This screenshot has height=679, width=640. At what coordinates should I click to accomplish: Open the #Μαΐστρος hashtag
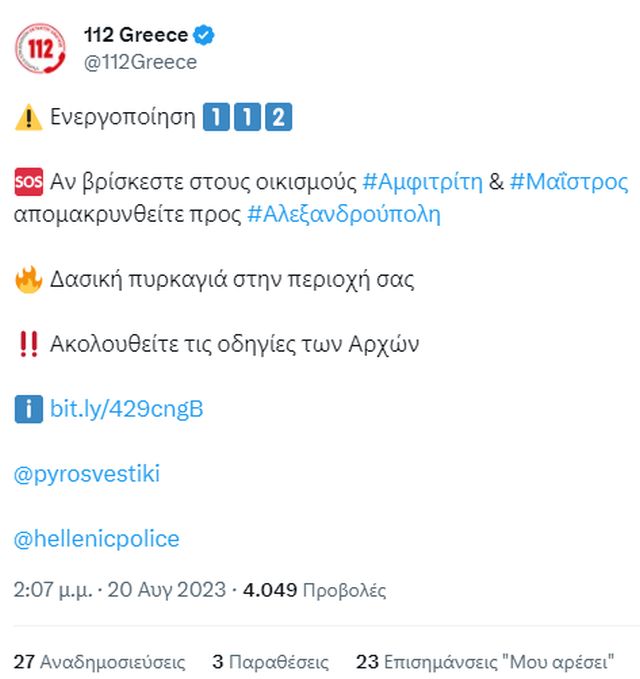(x=568, y=183)
